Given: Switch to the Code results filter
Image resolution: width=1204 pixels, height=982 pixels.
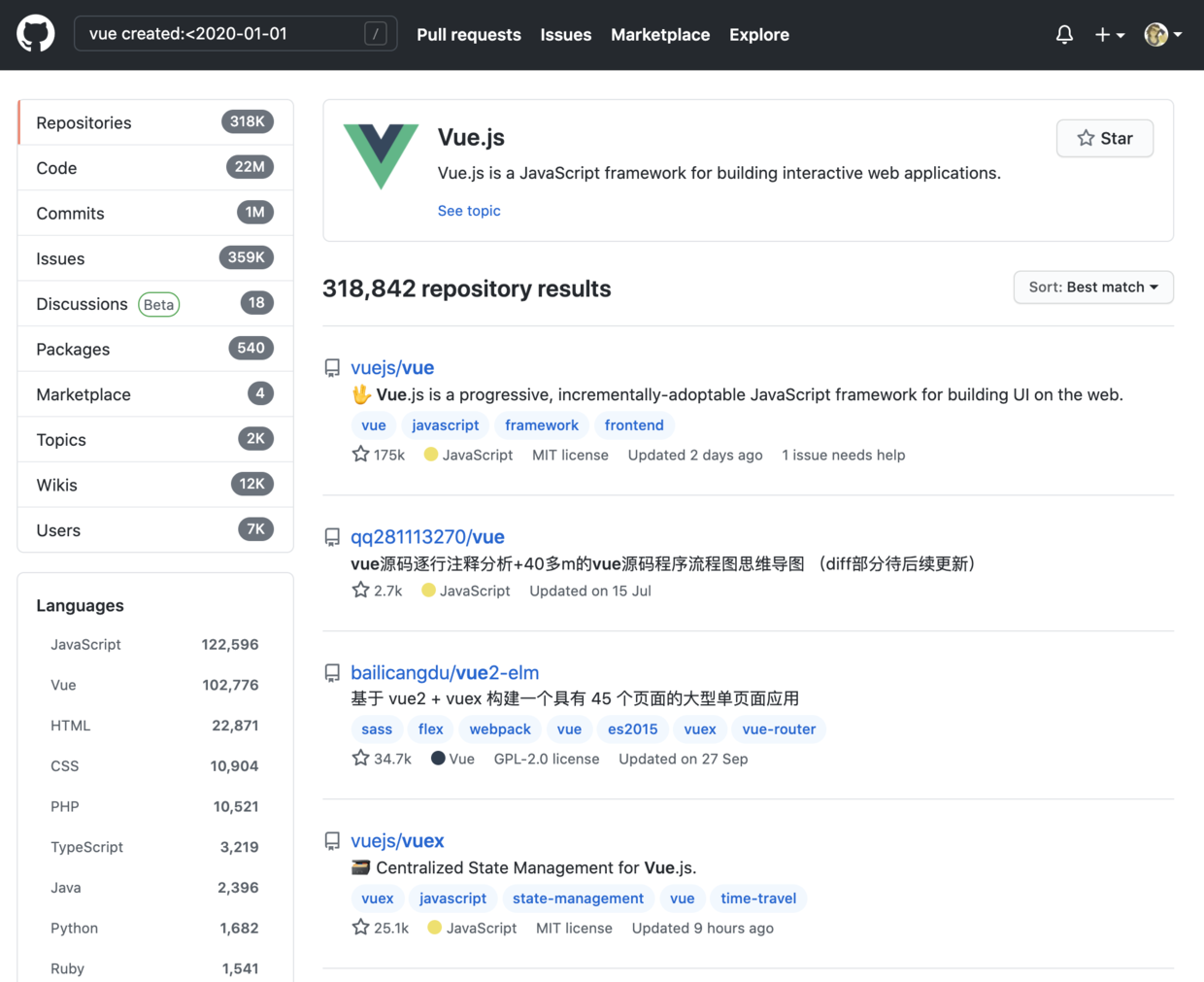Looking at the screenshot, I should tap(56, 167).
